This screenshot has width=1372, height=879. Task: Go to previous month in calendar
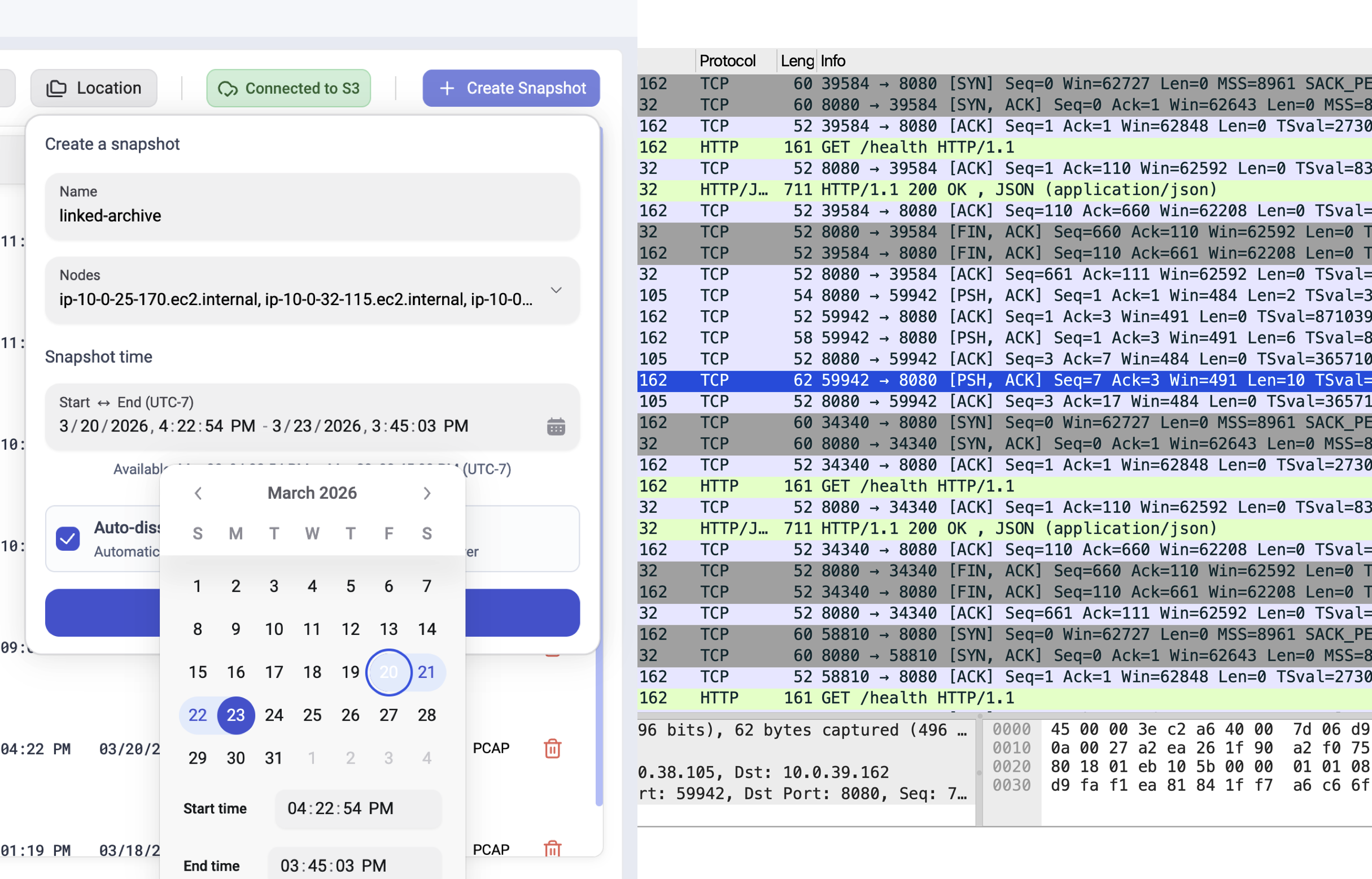(198, 493)
